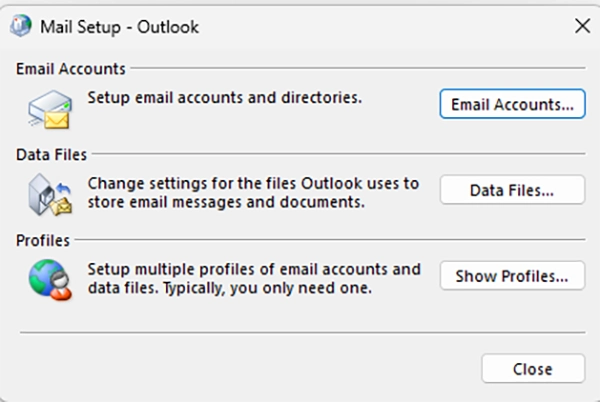Click "Change settings for the files" description line

point(252,184)
